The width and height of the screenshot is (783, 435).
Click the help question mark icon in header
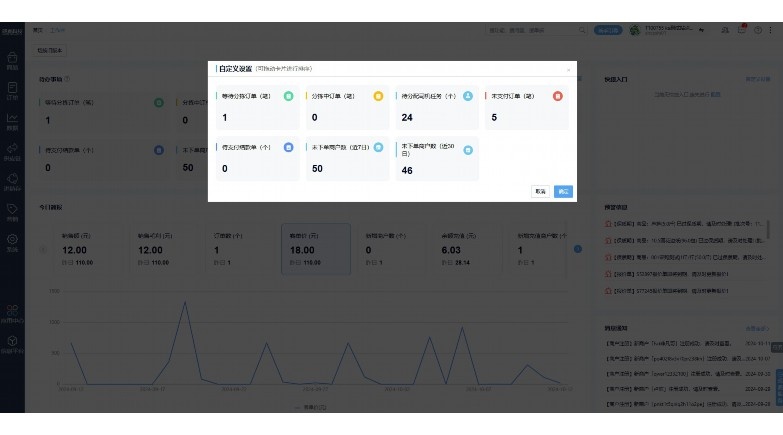tap(758, 30)
